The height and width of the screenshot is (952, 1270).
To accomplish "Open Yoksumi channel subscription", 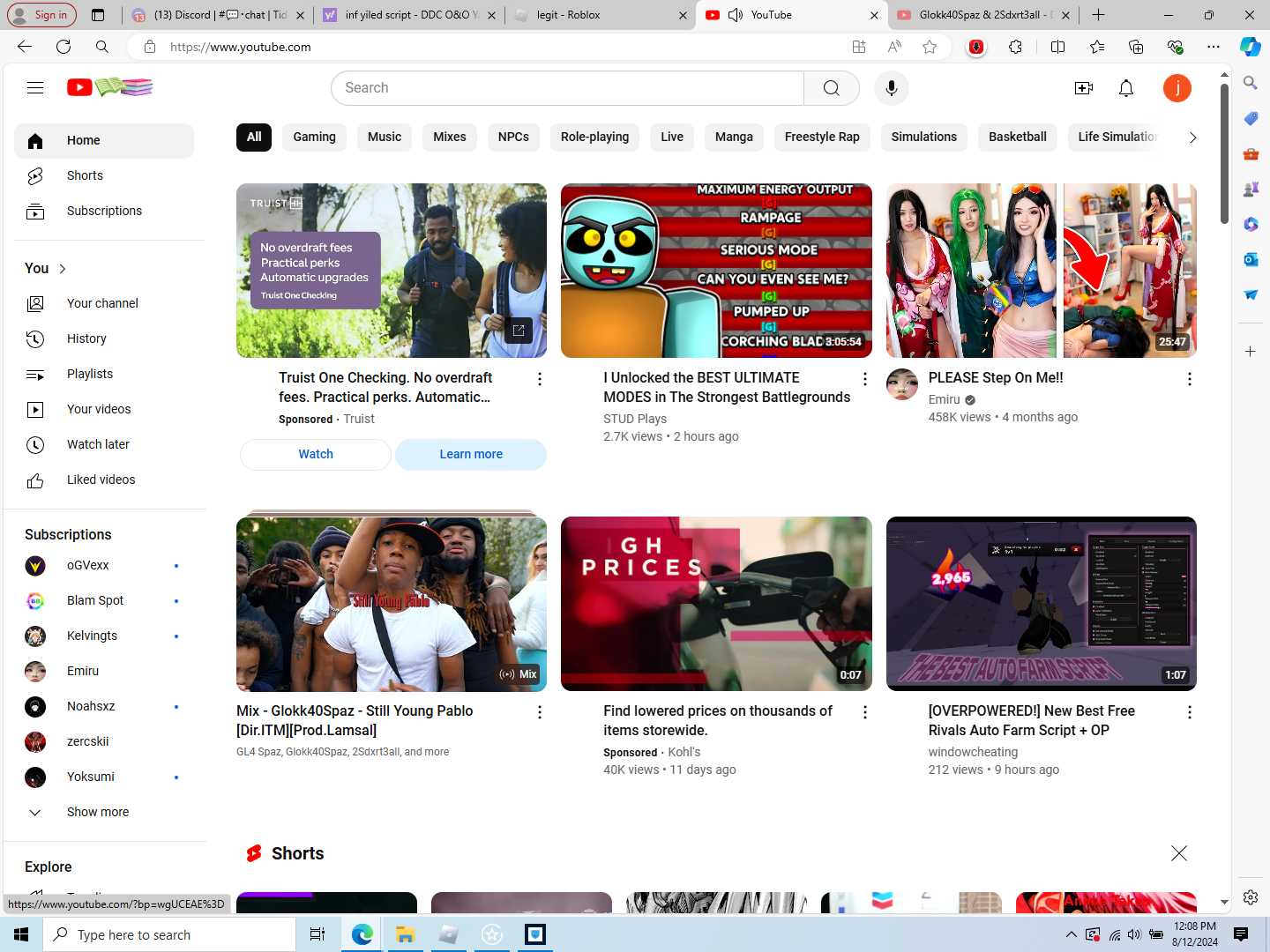I will (x=104, y=777).
